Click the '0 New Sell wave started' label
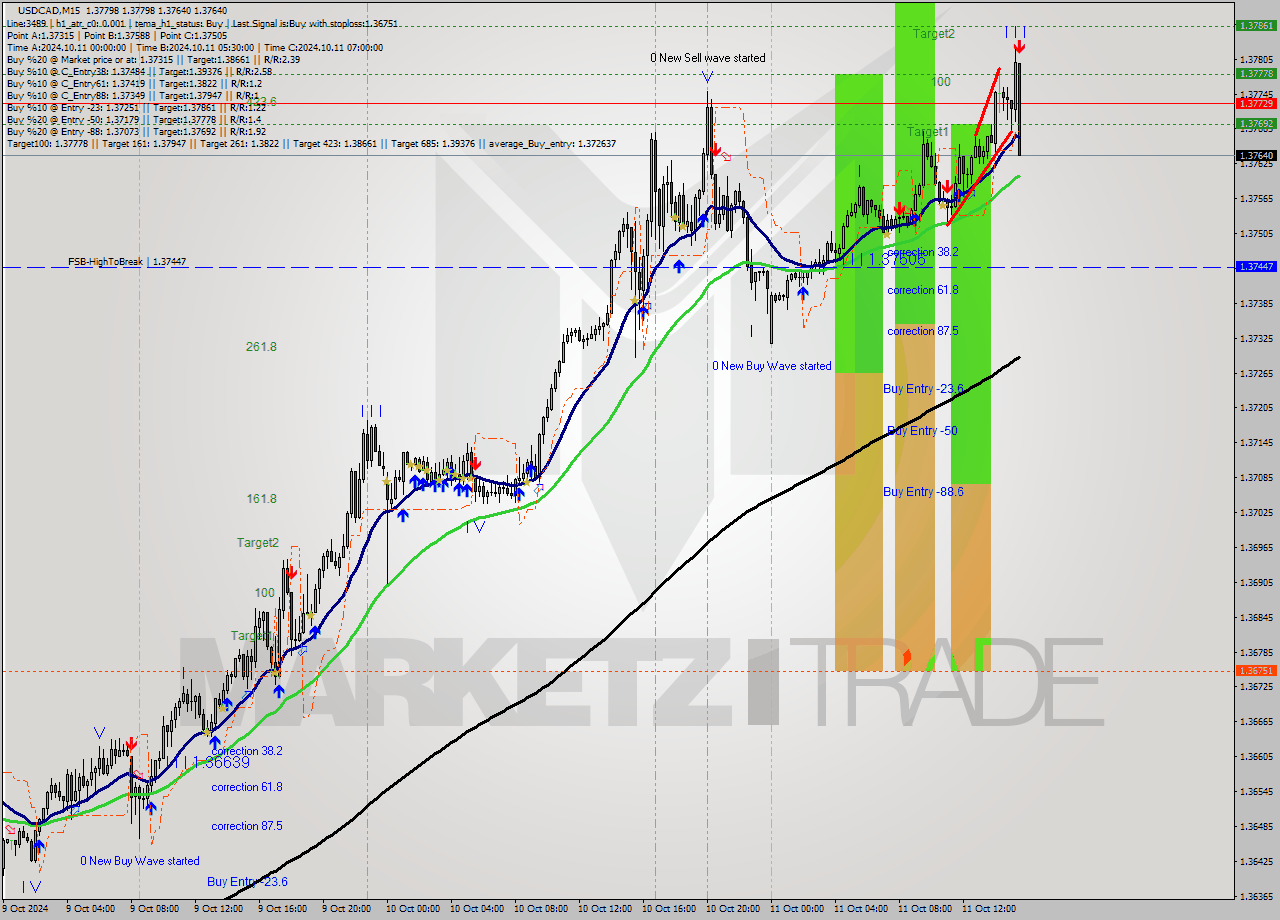This screenshot has height=920, width=1280. point(707,58)
